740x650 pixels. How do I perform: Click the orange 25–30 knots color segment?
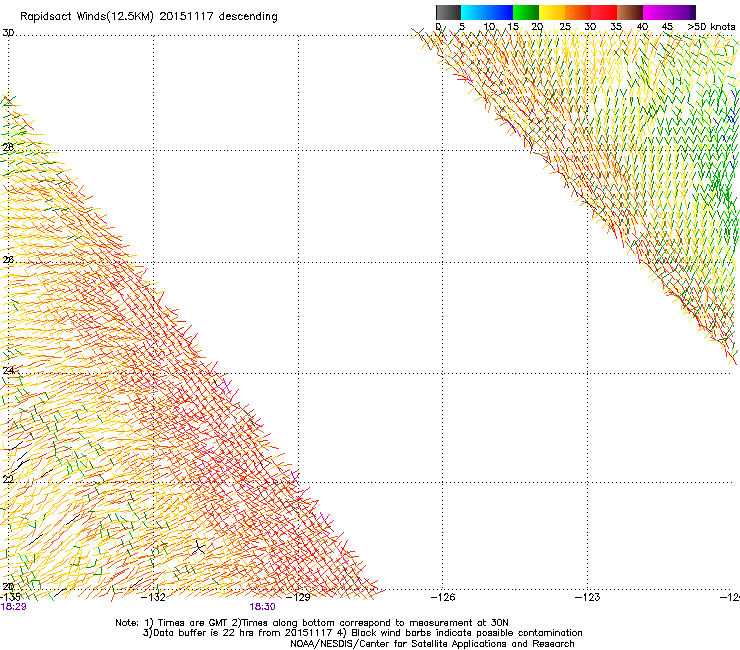(x=578, y=12)
